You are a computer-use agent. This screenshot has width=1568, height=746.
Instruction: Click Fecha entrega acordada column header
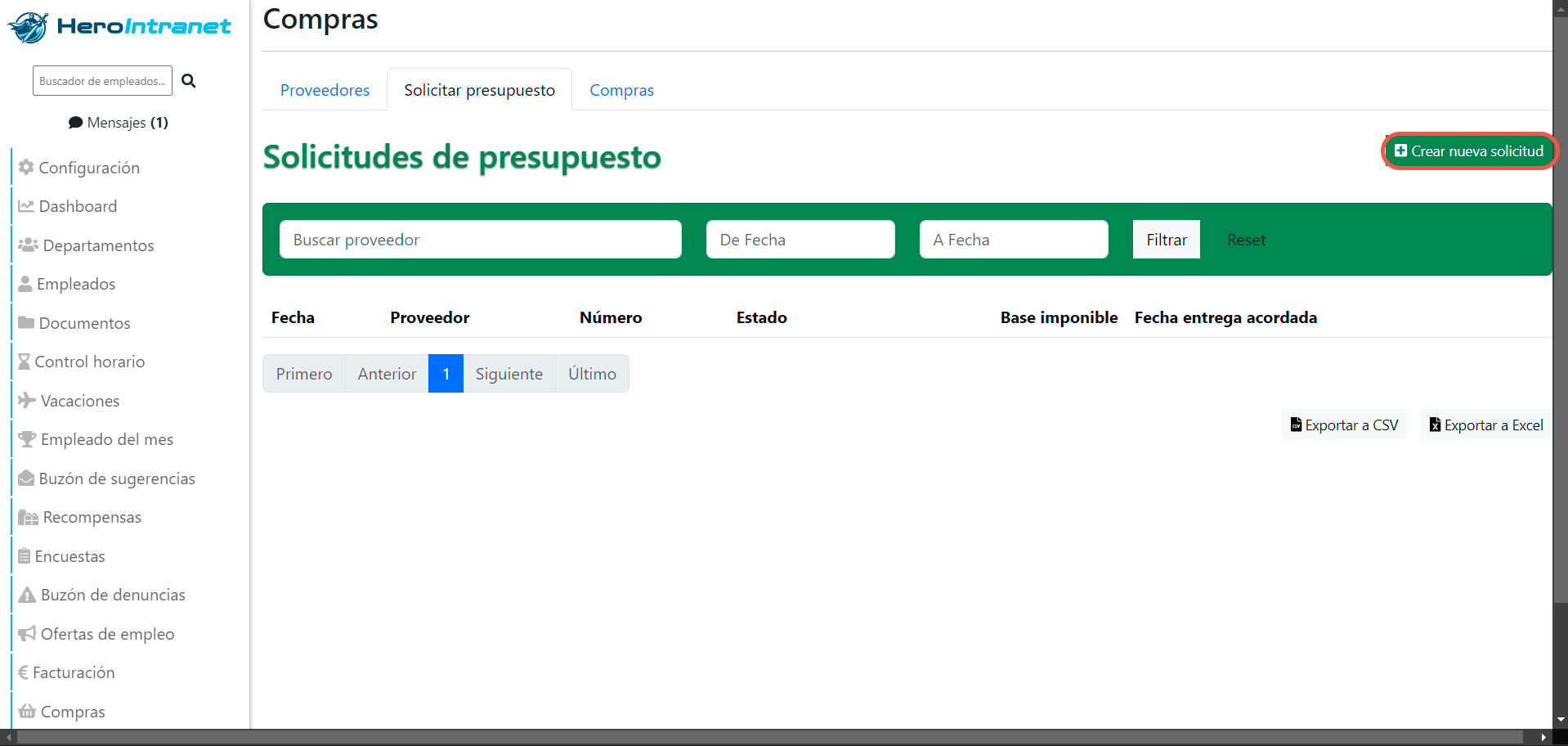1225,317
